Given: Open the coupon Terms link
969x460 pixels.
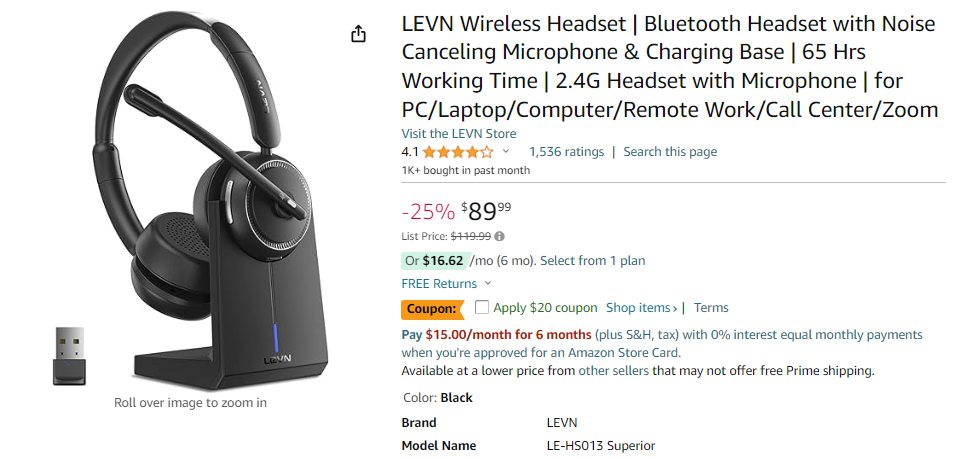Looking at the screenshot, I should pyautogui.click(x=711, y=308).
